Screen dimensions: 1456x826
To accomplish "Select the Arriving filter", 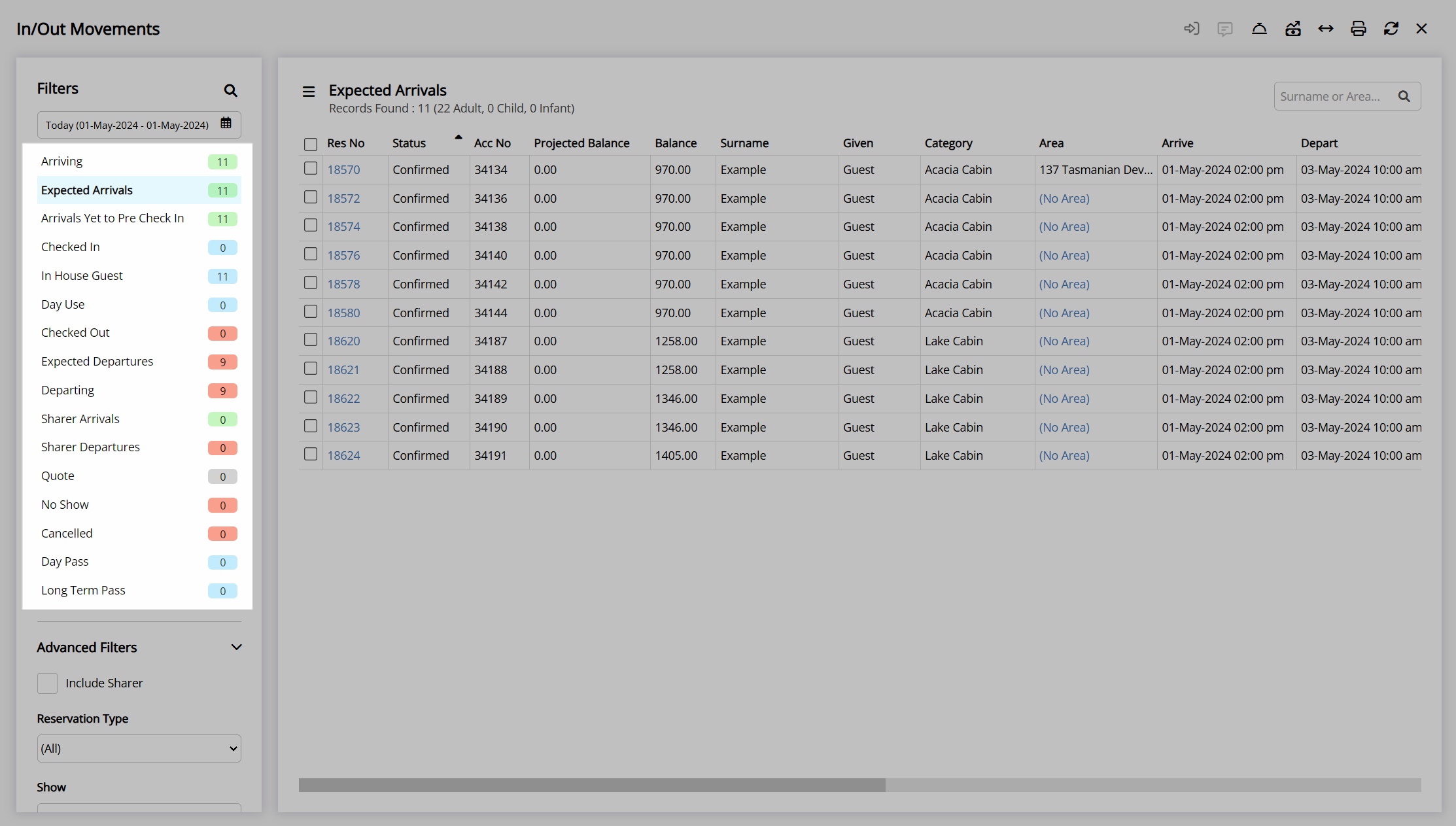I will (139, 162).
